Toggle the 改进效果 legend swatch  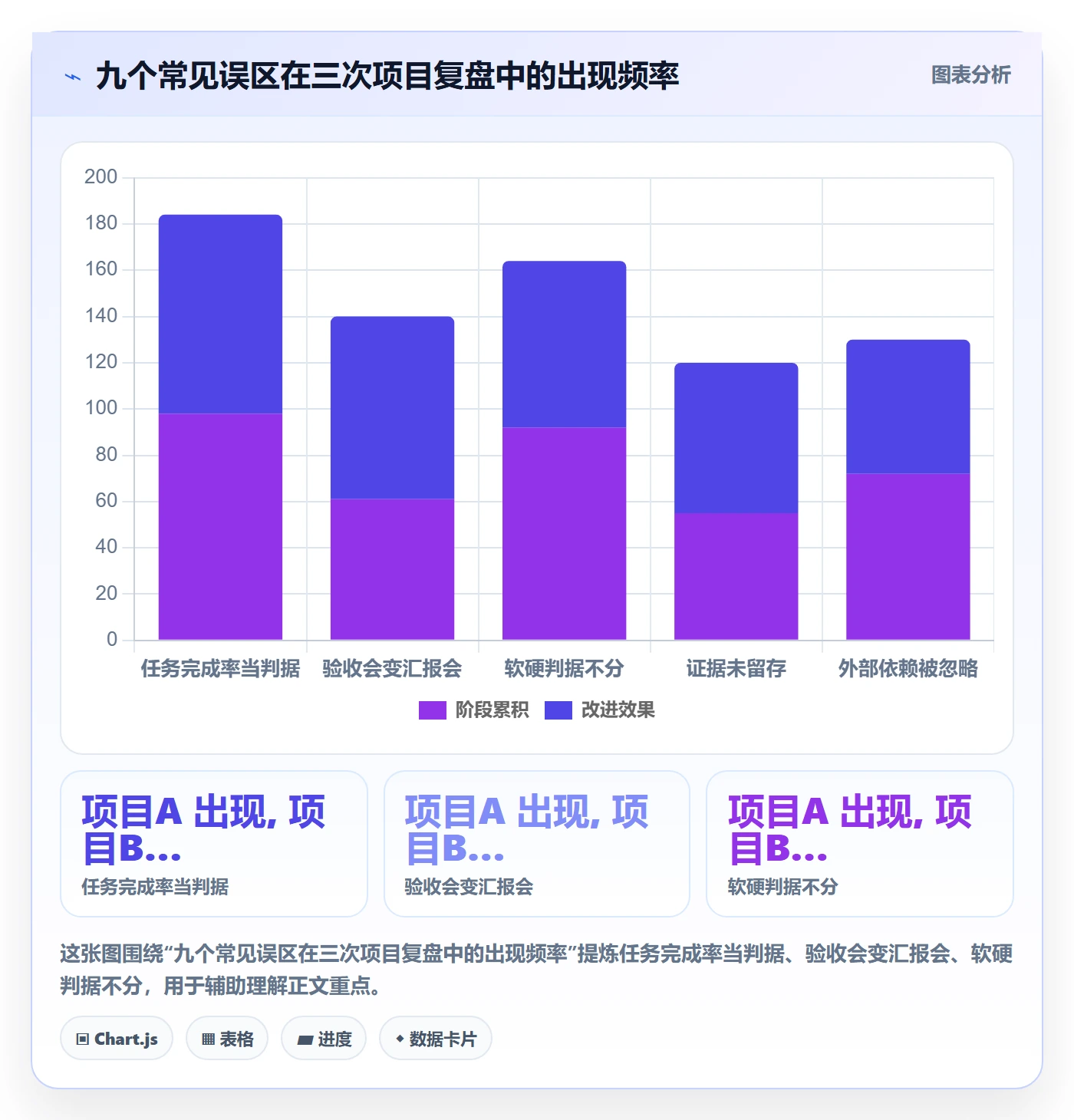pyautogui.click(x=558, y=710)
